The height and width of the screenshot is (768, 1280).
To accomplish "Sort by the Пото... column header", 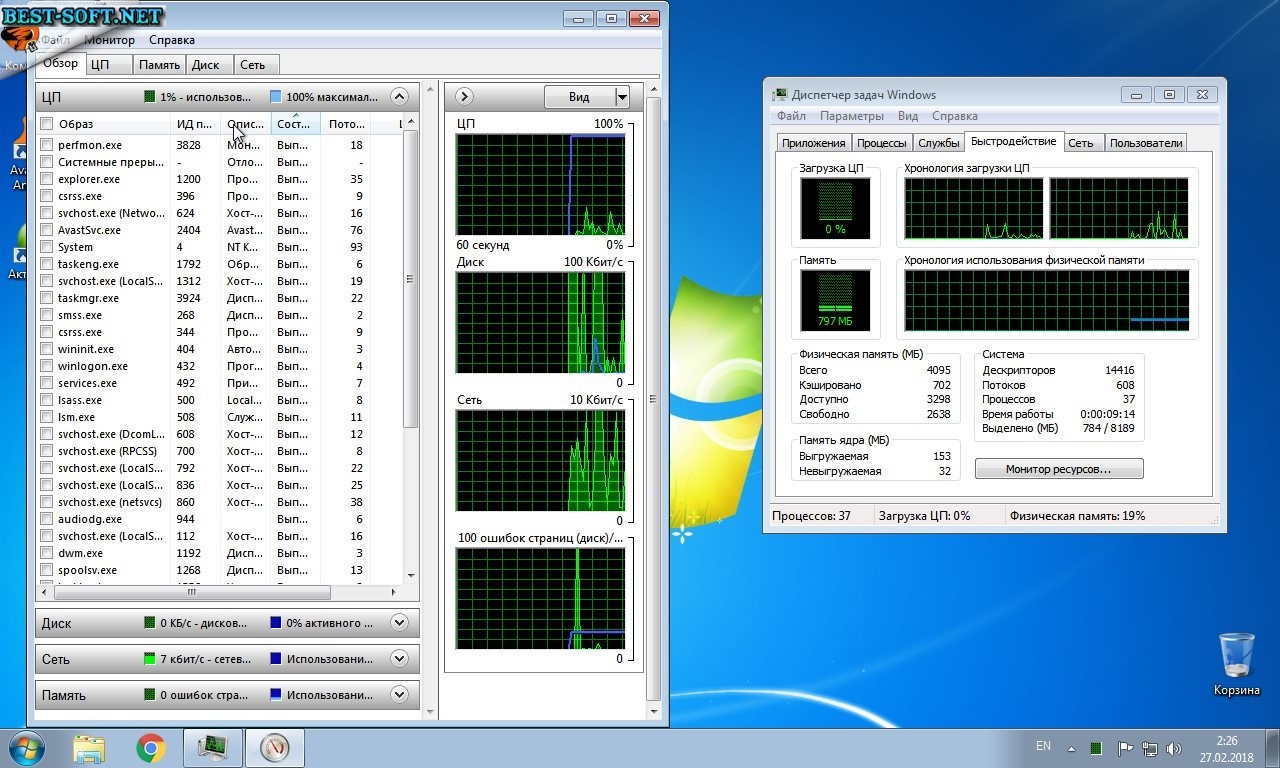I will tap(347, 124).
